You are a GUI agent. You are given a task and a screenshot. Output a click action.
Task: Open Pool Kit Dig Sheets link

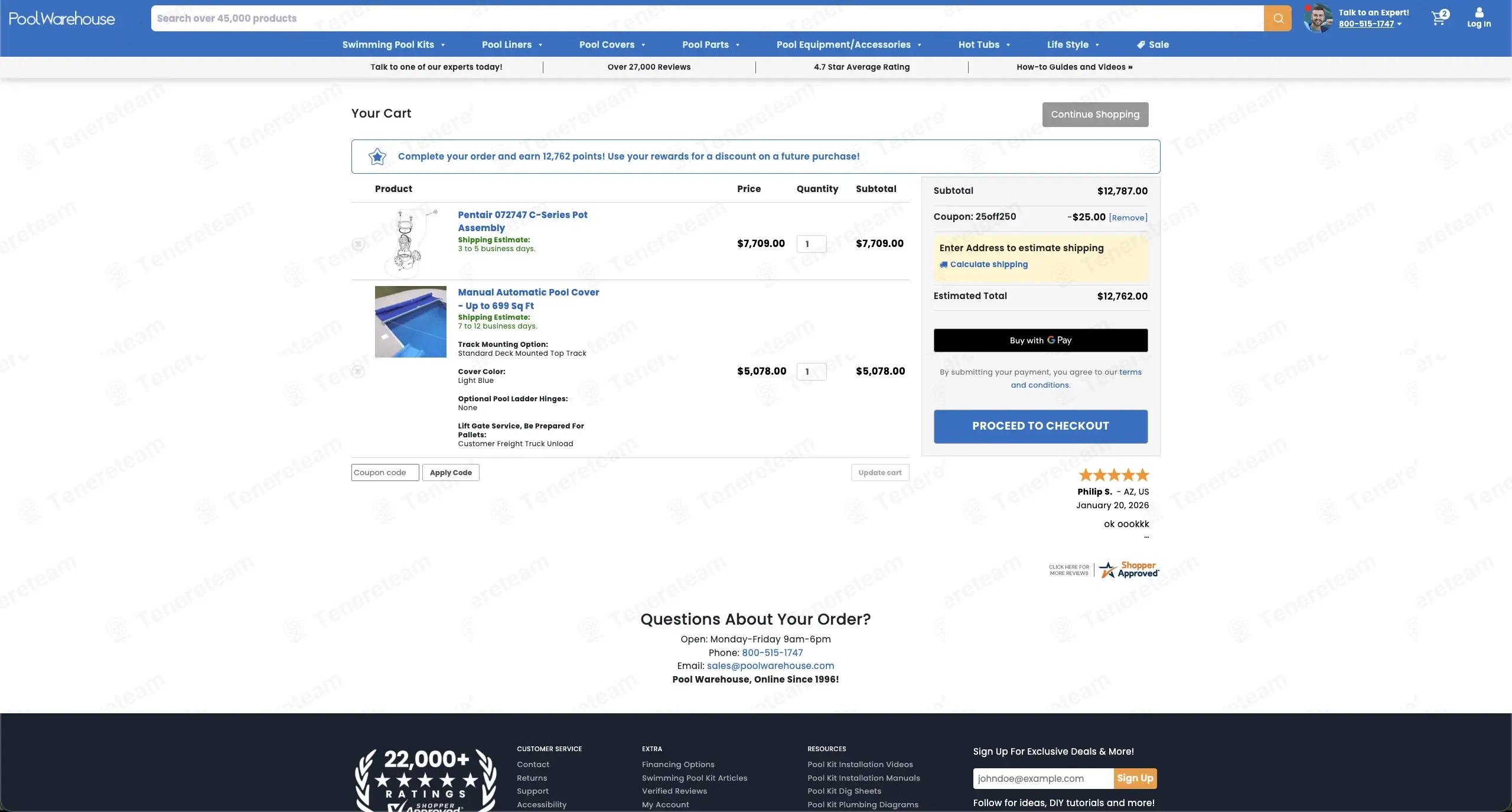pos(844,791)
